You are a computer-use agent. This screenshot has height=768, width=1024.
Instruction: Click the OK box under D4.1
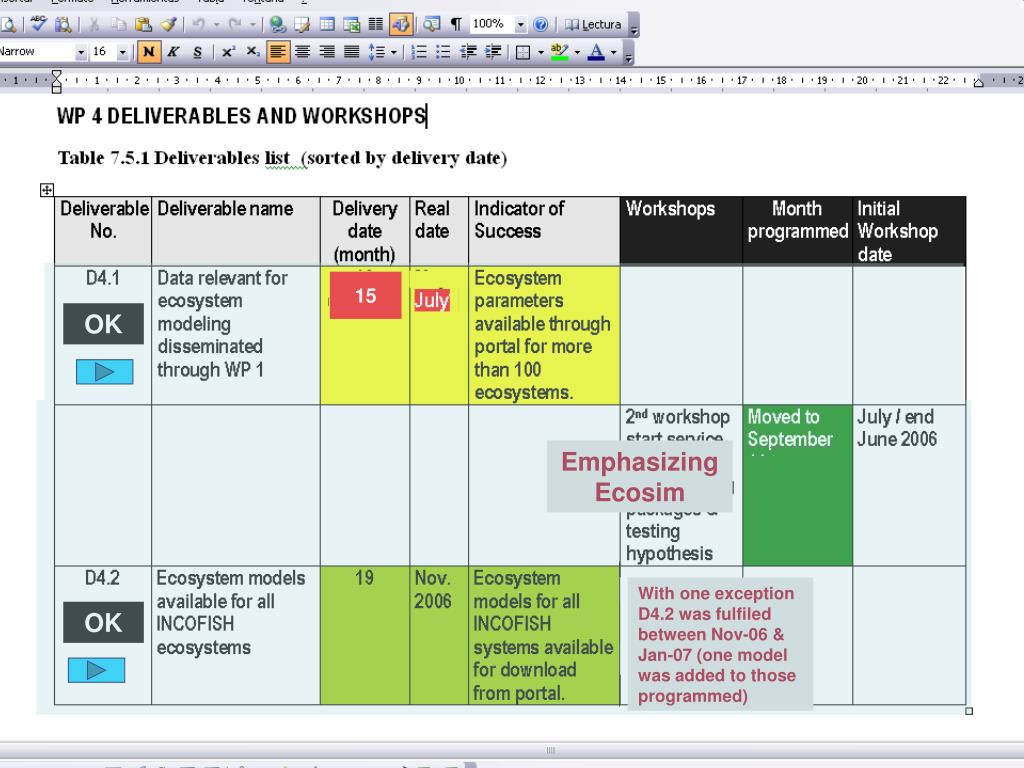tap(103, 324)
